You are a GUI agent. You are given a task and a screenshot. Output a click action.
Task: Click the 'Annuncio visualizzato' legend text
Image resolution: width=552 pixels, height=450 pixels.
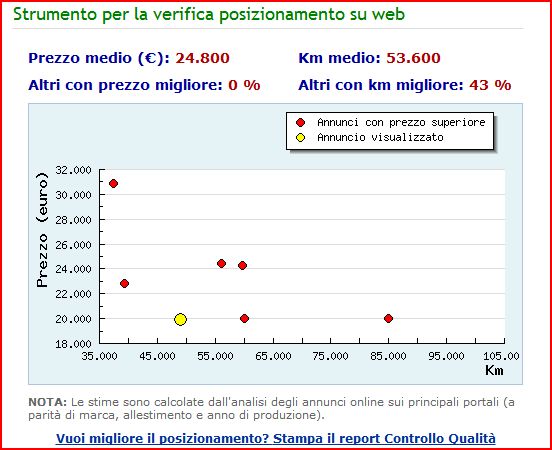(380, 137)
